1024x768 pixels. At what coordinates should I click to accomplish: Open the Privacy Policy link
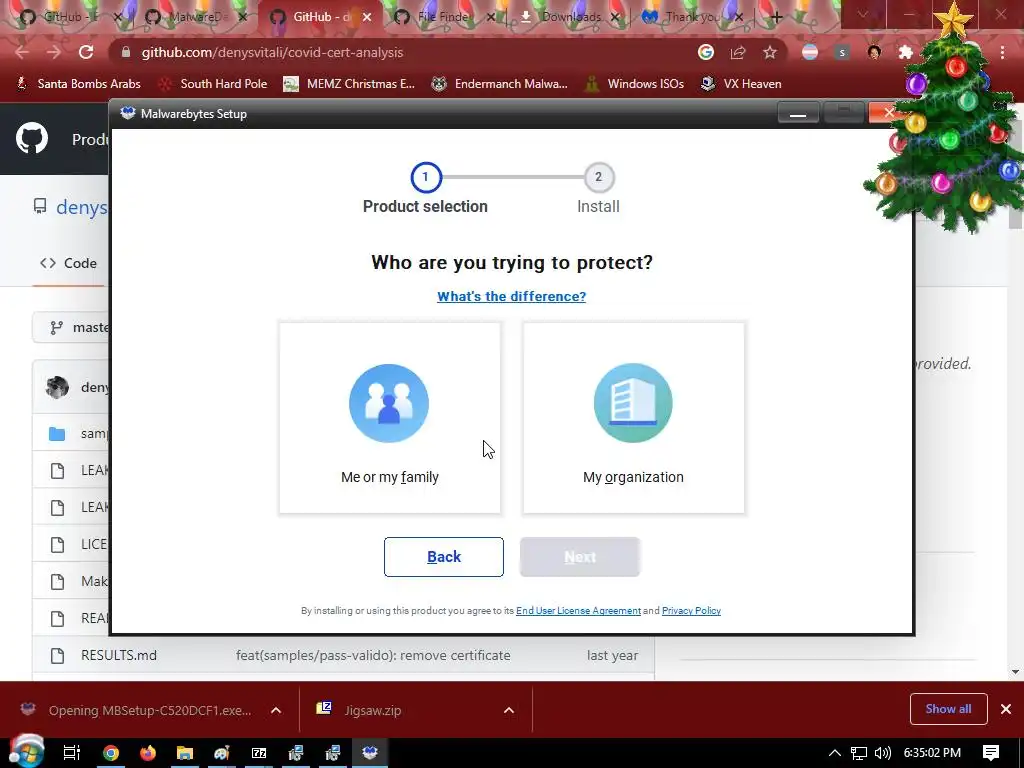(x=691, y=611)
